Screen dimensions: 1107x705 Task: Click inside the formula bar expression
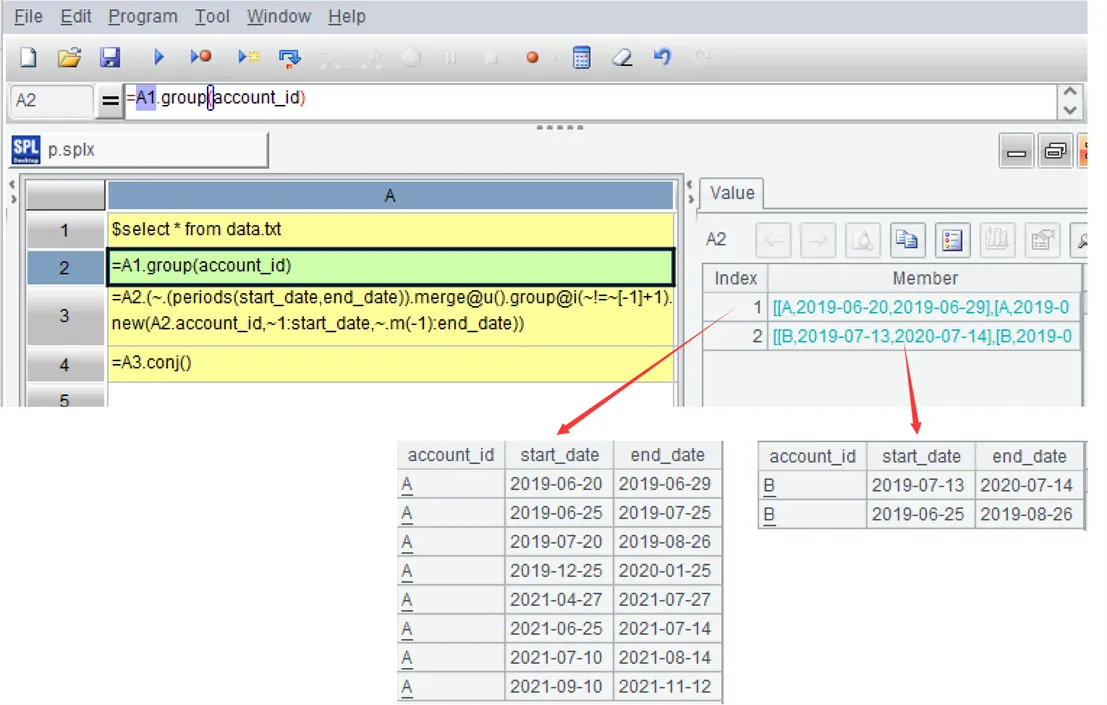click(x=590, y=101)
